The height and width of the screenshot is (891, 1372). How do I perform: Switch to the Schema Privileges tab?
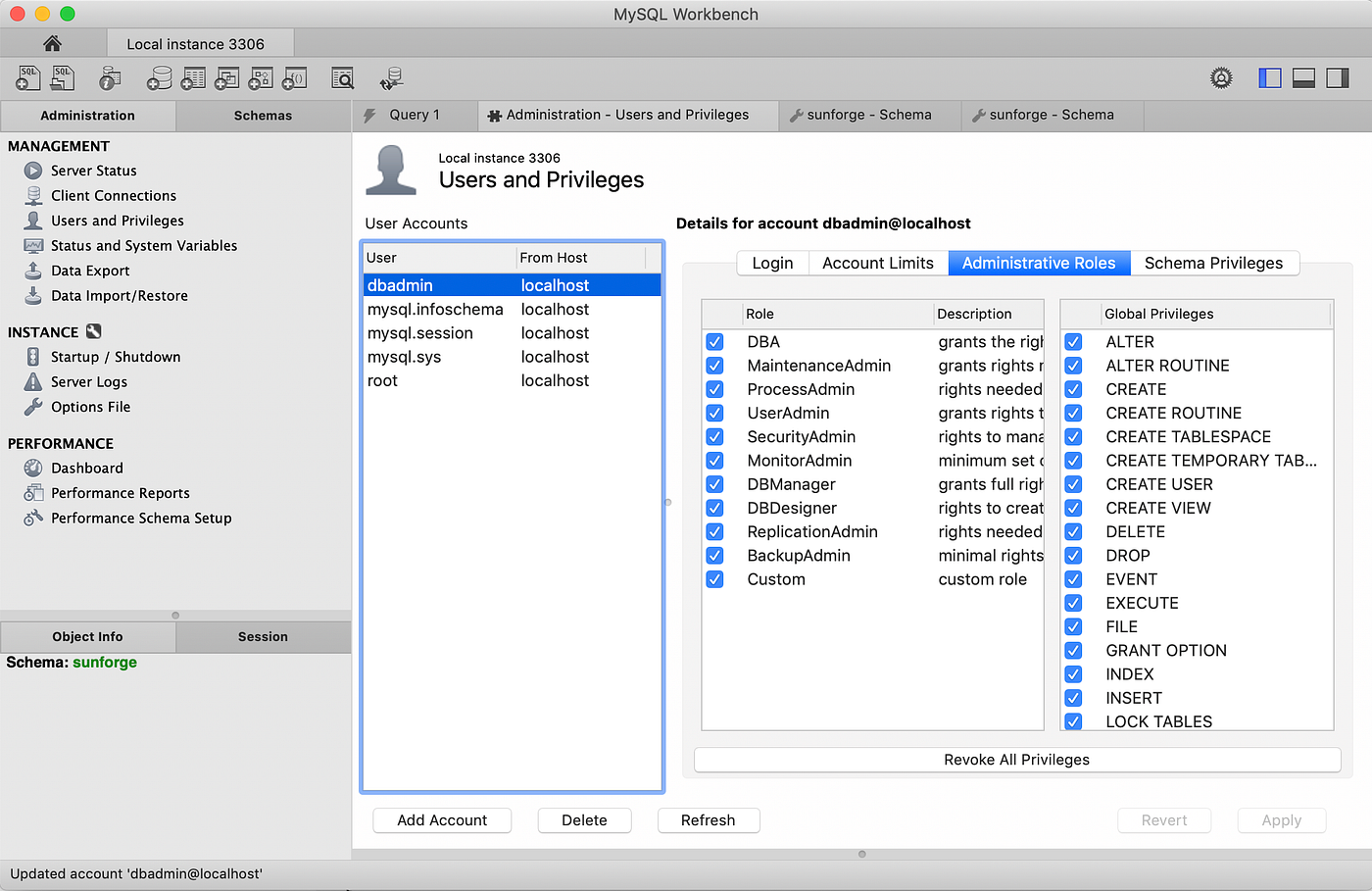pyautogui.click(x=1213, y=263)
